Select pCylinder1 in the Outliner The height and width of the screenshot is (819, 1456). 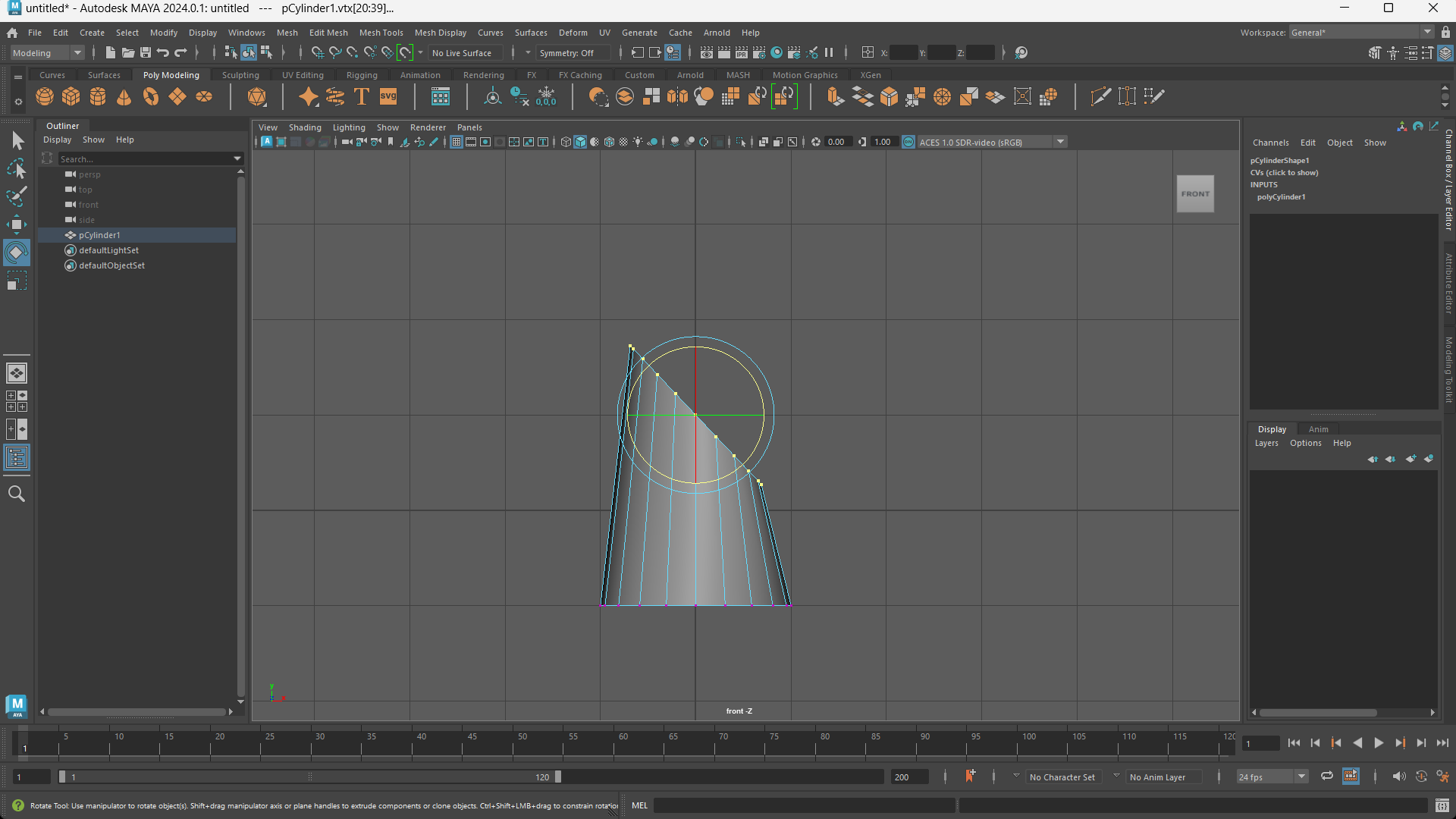[99, 235]
